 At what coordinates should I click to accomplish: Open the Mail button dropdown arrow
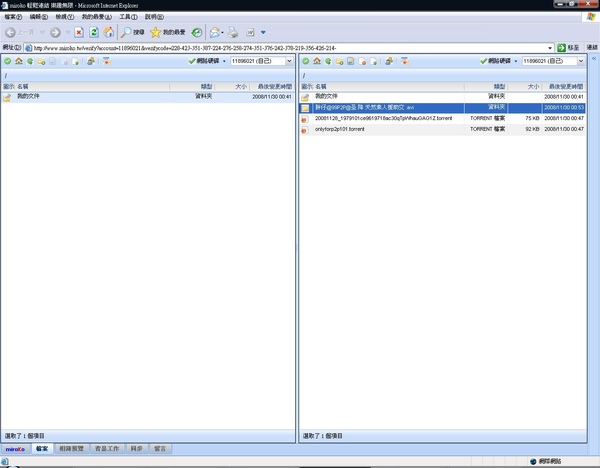pyautogui.click(x=222, y=33)
